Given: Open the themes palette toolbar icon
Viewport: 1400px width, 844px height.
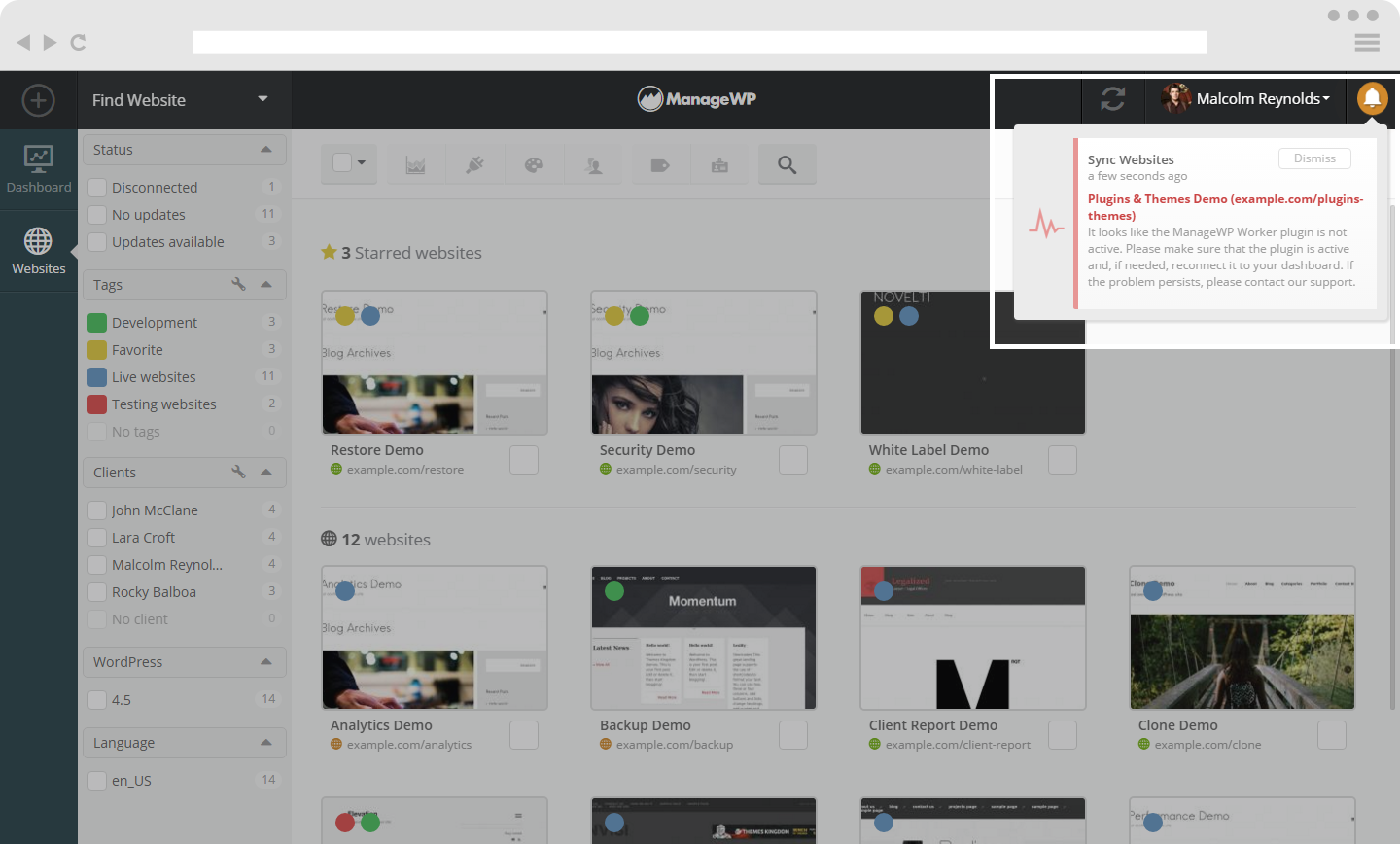Looking at the screenshot, I should click(x=534, y=165).
